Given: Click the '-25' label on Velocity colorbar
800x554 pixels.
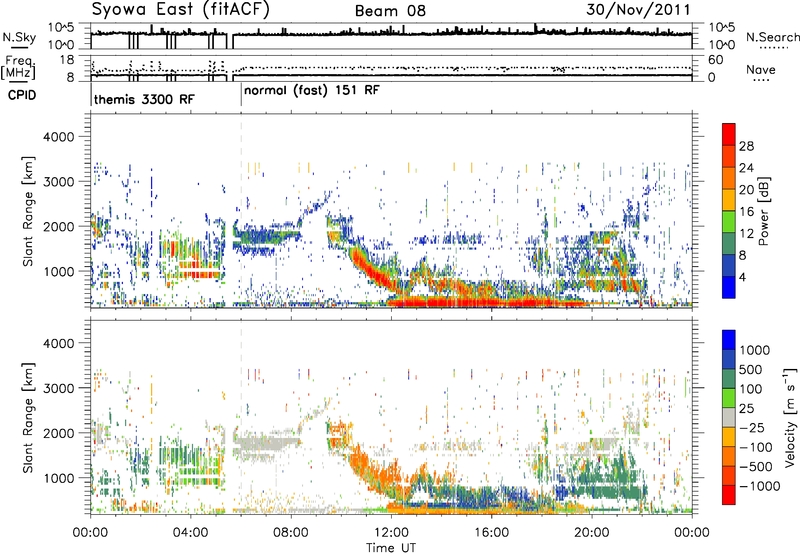Looking at the screenshot, I should click(751, 428).
